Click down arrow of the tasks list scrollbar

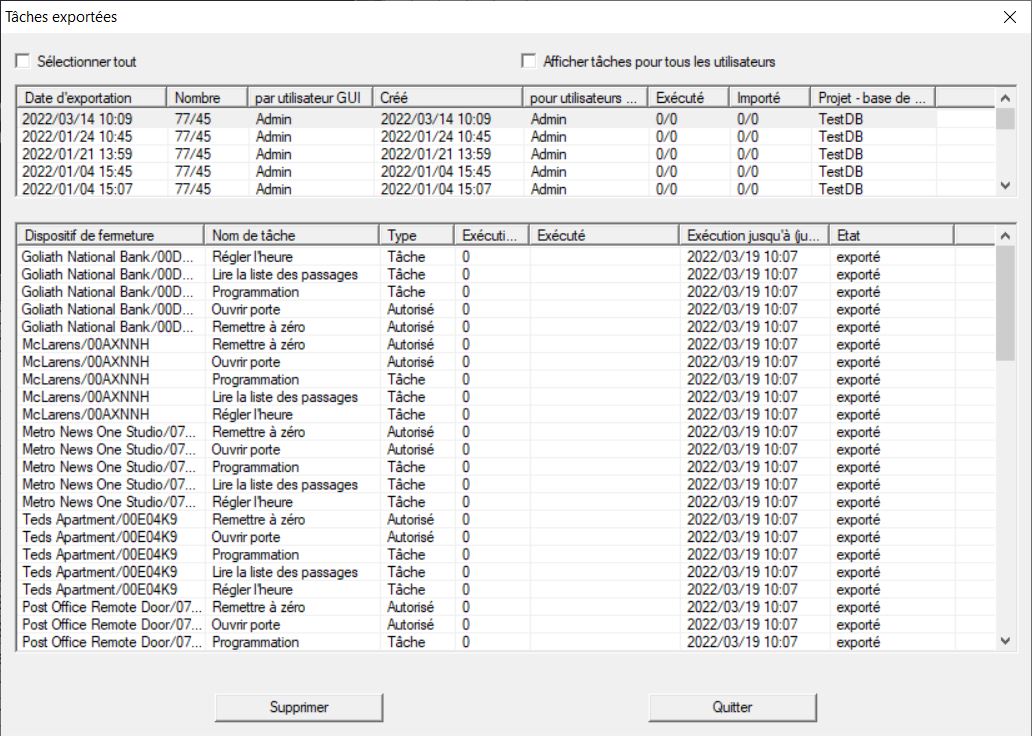(x=1005, y=641)
